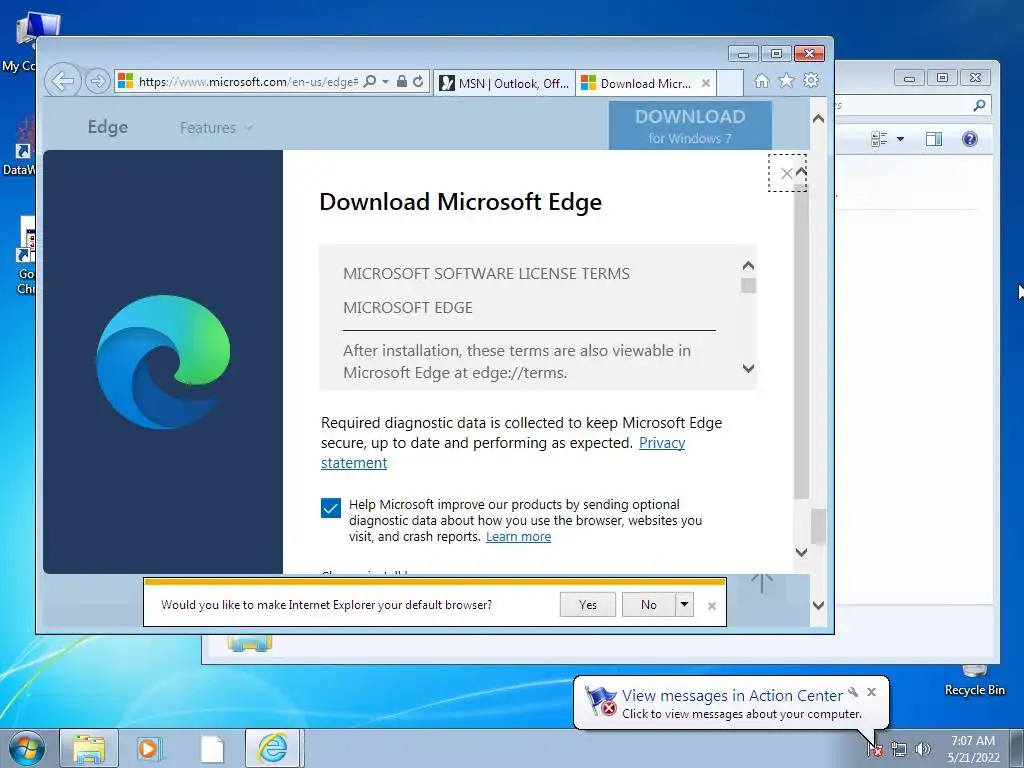Click No on the default browser prompt
This screenshot has width=1024, height=768.
coord(648,605)
